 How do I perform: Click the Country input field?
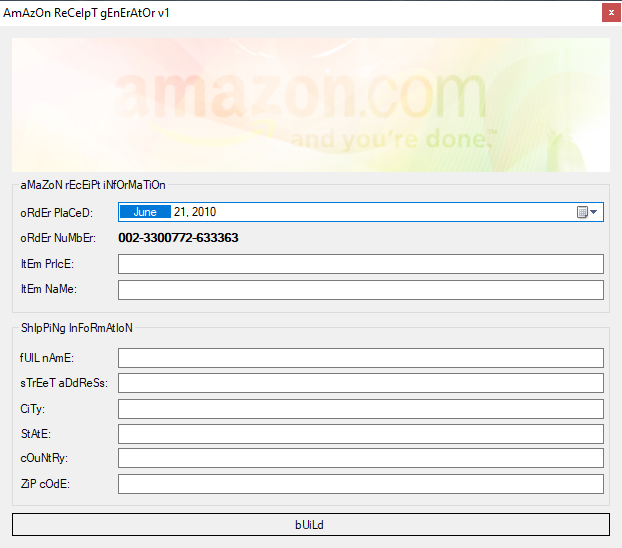pos(360,458)
